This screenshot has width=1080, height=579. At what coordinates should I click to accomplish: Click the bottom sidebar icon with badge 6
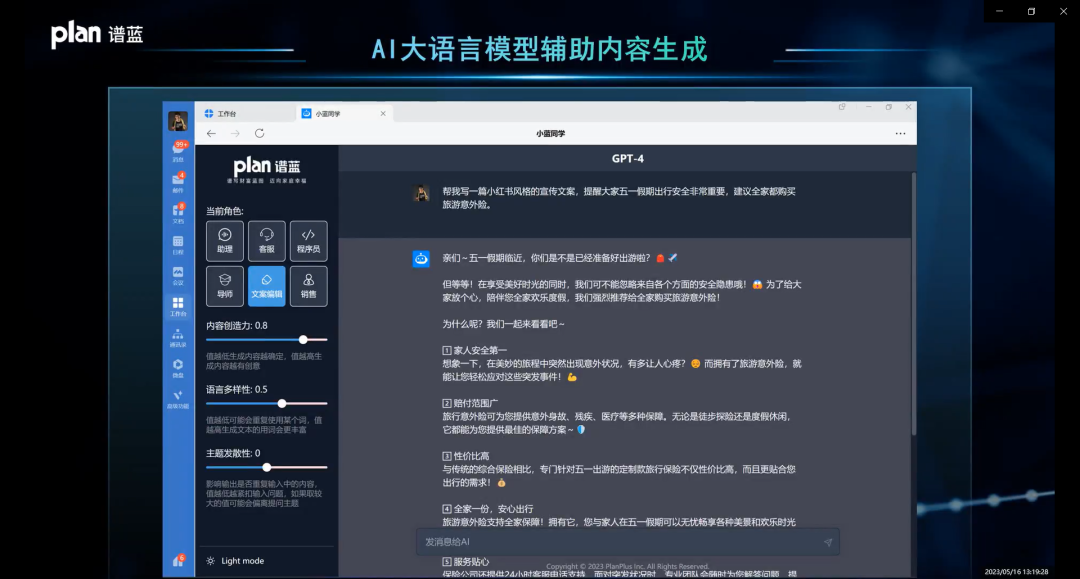[x=178, y=560]
